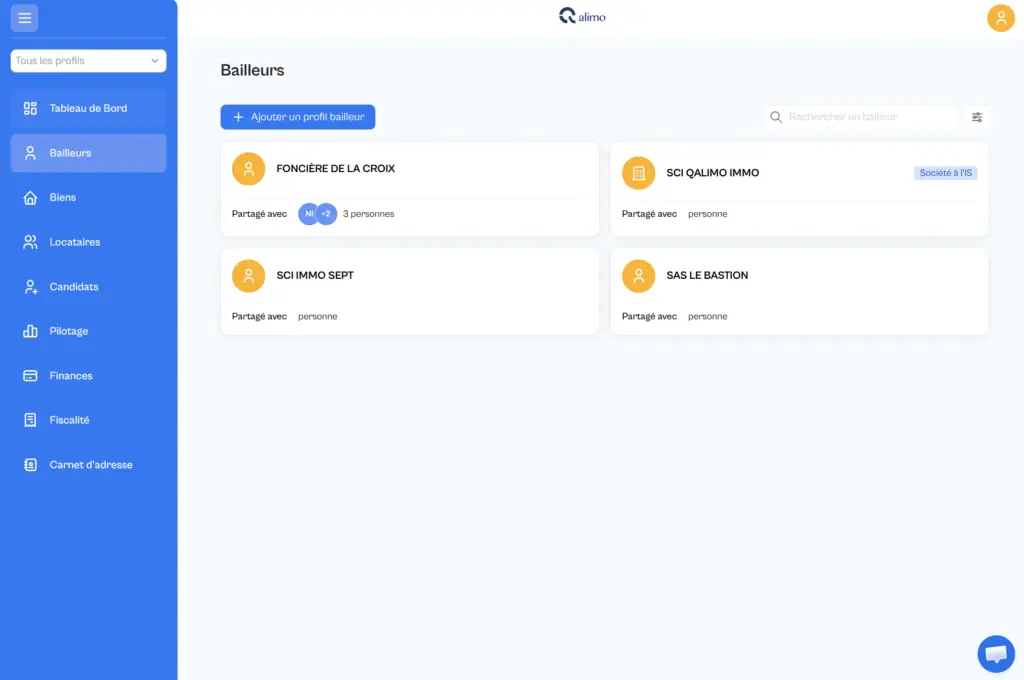Select the Bailleurs menu item
This screenshot has width=1024, height=680.
point(88,153)
